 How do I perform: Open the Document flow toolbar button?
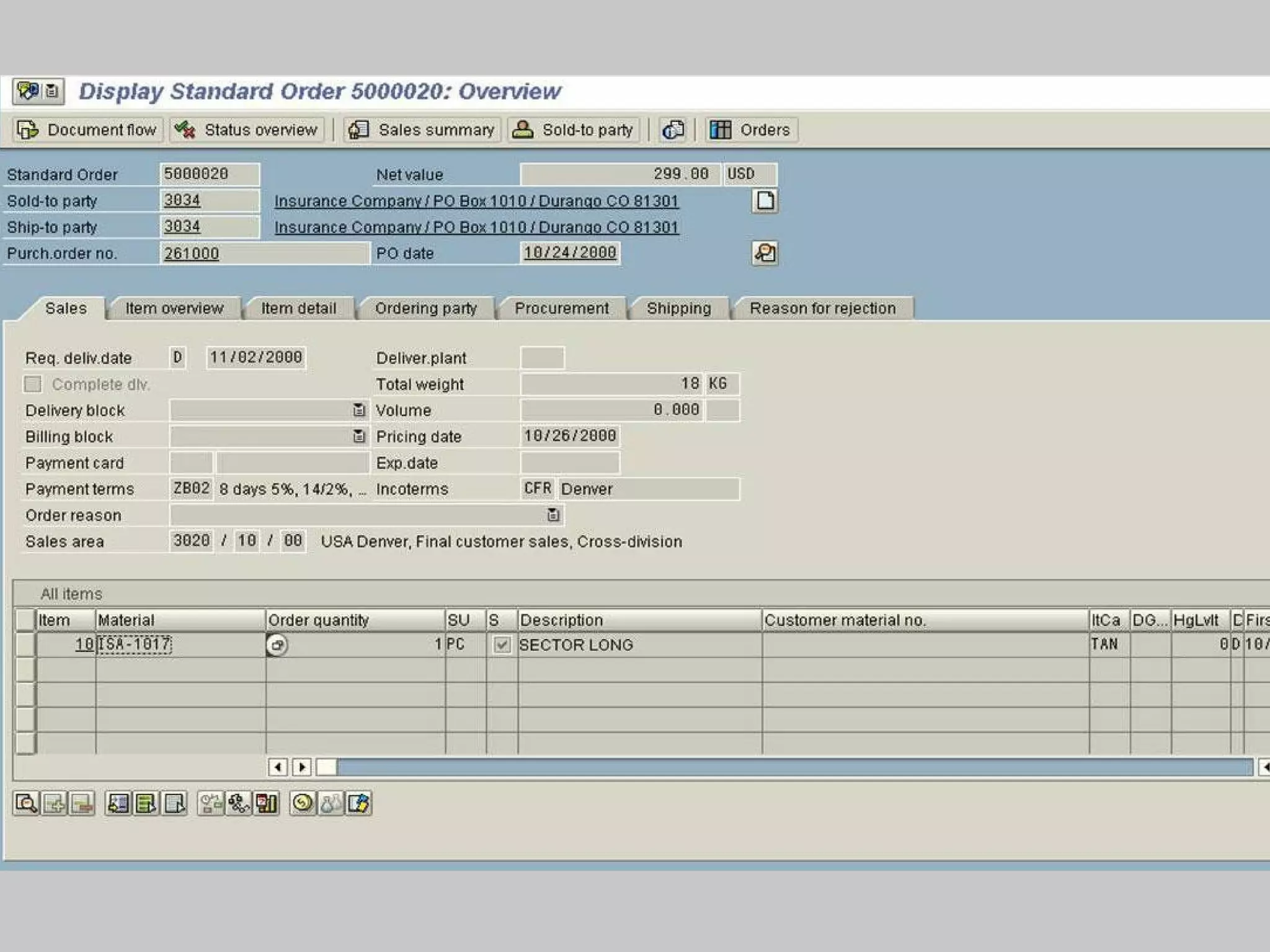click(87, 130)
